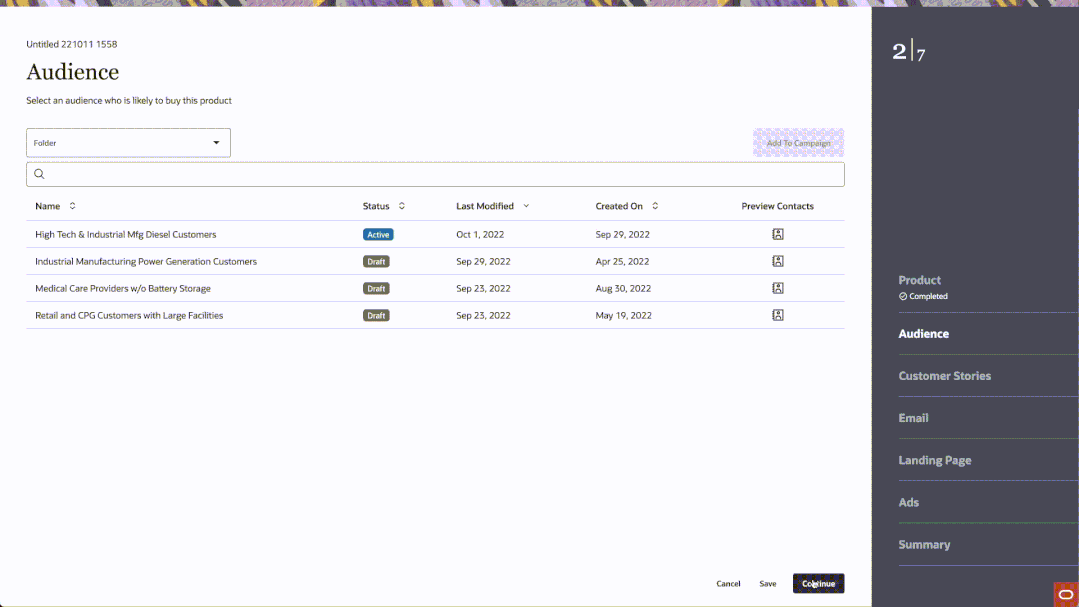Screen dimensions: 1079x607
Task: Click the Completed status under Product
Action: coord(923,296)
